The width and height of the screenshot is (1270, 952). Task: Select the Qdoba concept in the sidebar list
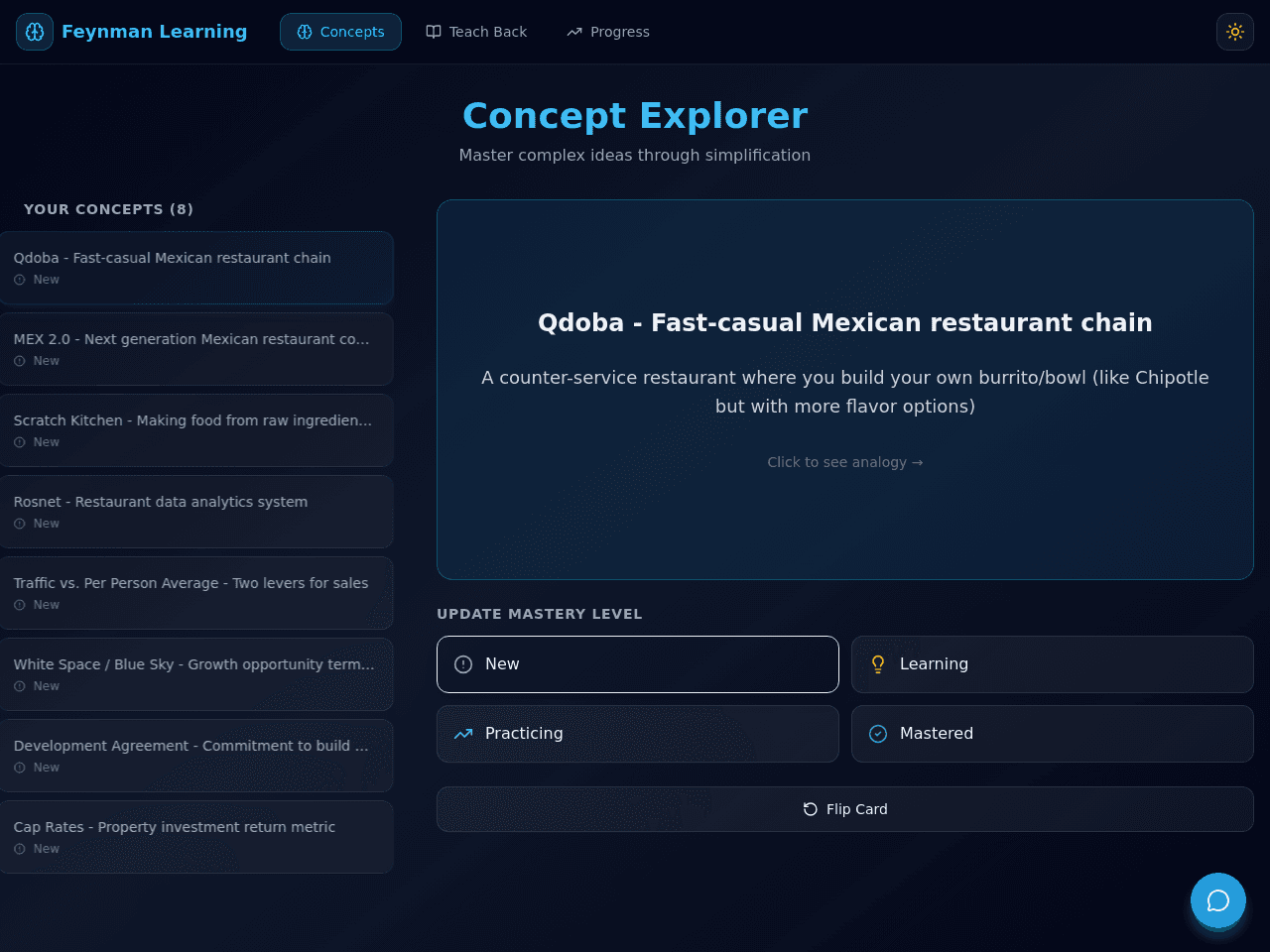[196, 268]
